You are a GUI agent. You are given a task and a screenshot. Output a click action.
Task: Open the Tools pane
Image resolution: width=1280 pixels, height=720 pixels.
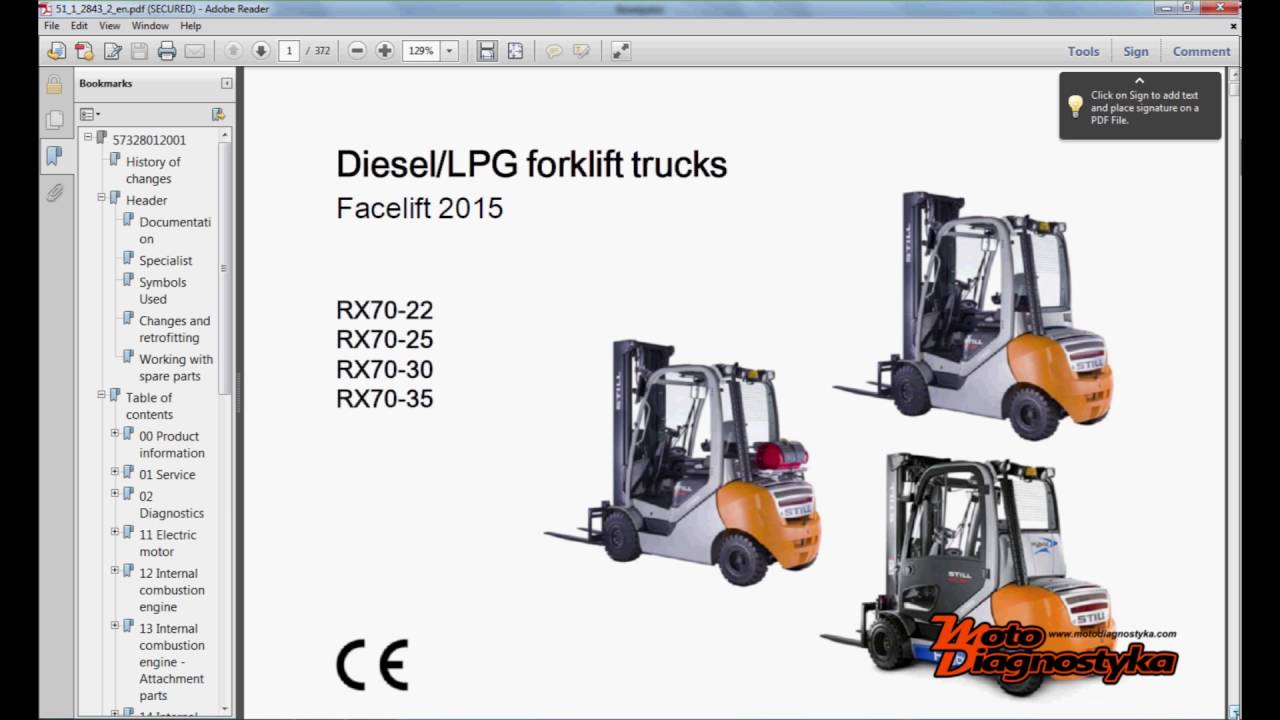pyautogui.click(x=1083, y=51)
